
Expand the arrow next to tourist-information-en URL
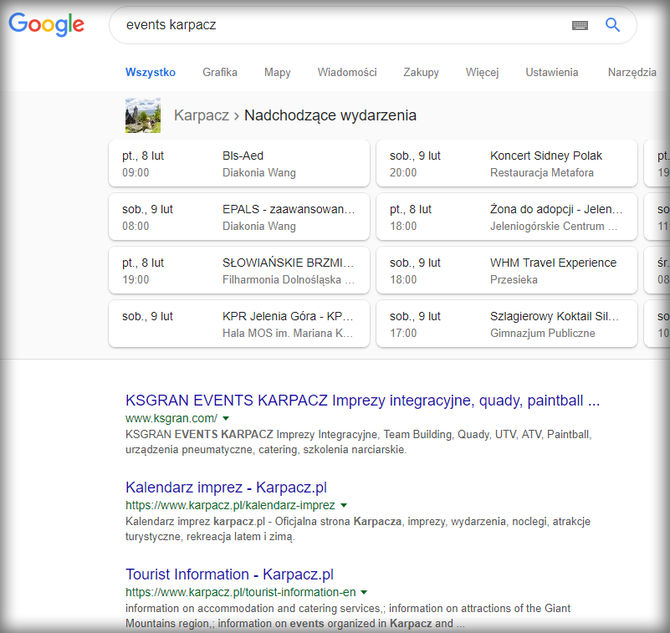pyautogui.click(x=364, y=592)
